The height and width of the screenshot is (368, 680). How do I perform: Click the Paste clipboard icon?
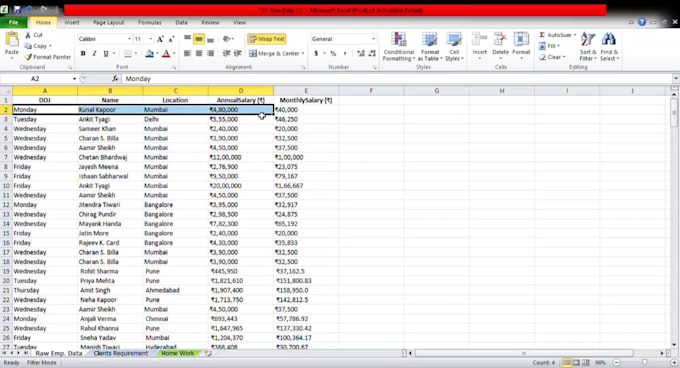point(12,40)
